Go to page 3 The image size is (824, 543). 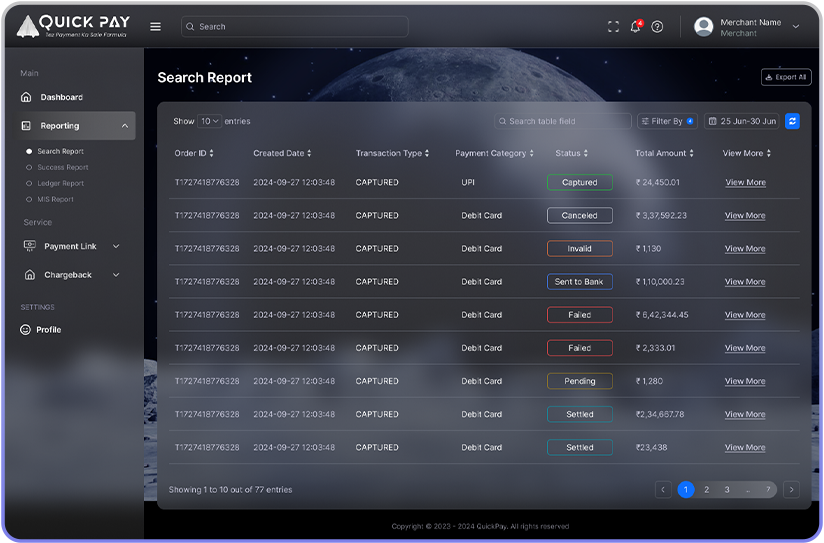727,490
